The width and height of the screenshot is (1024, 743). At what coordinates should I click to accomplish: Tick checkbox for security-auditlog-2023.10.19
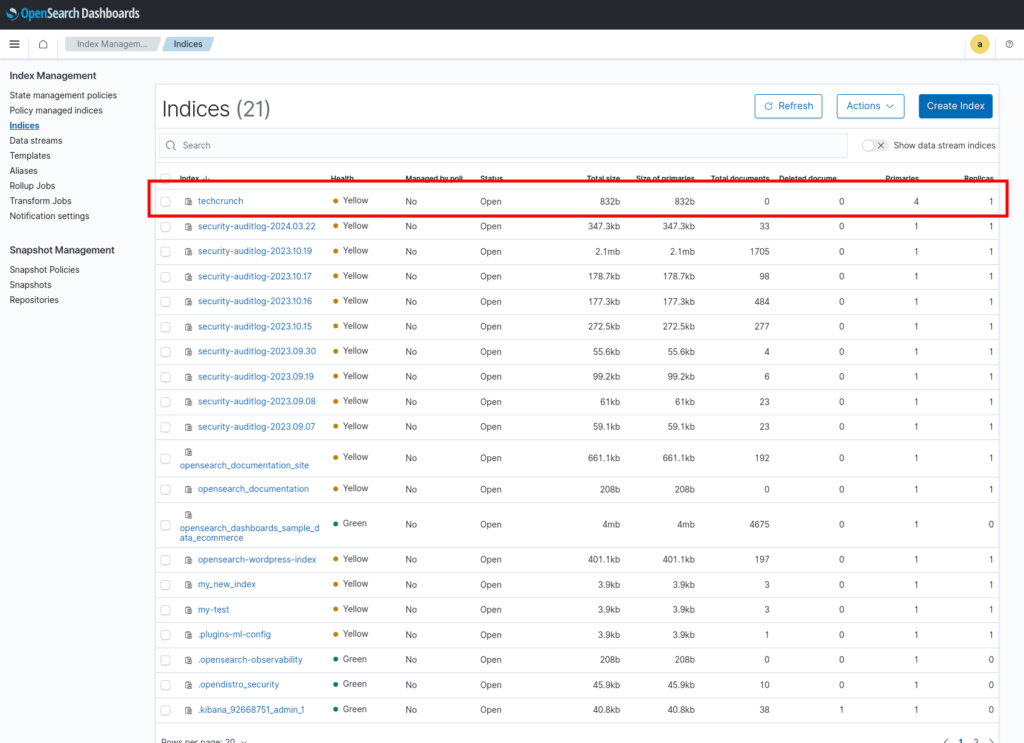coord(166,251)
